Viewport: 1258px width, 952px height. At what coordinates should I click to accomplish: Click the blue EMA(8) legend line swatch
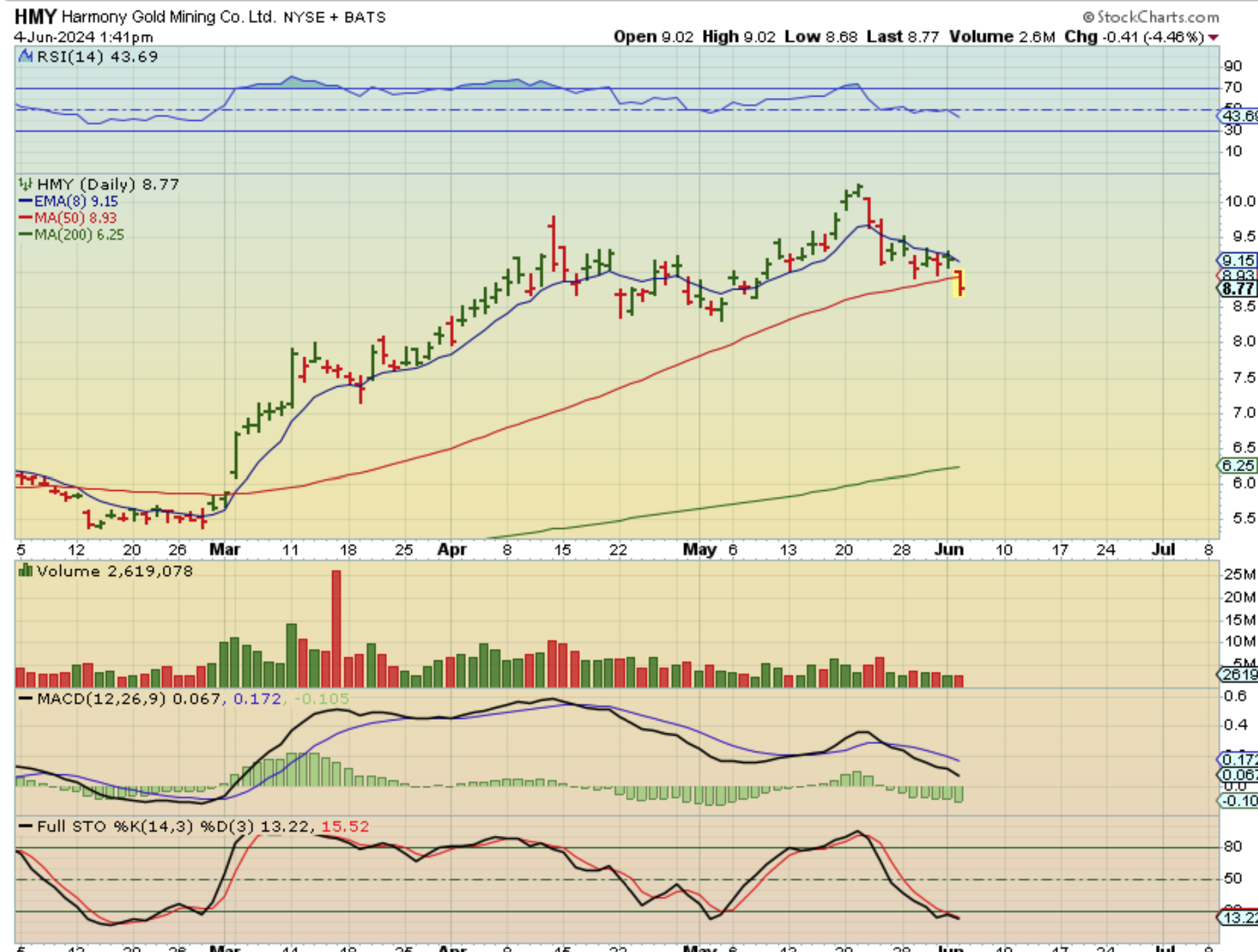pos(26,201)
